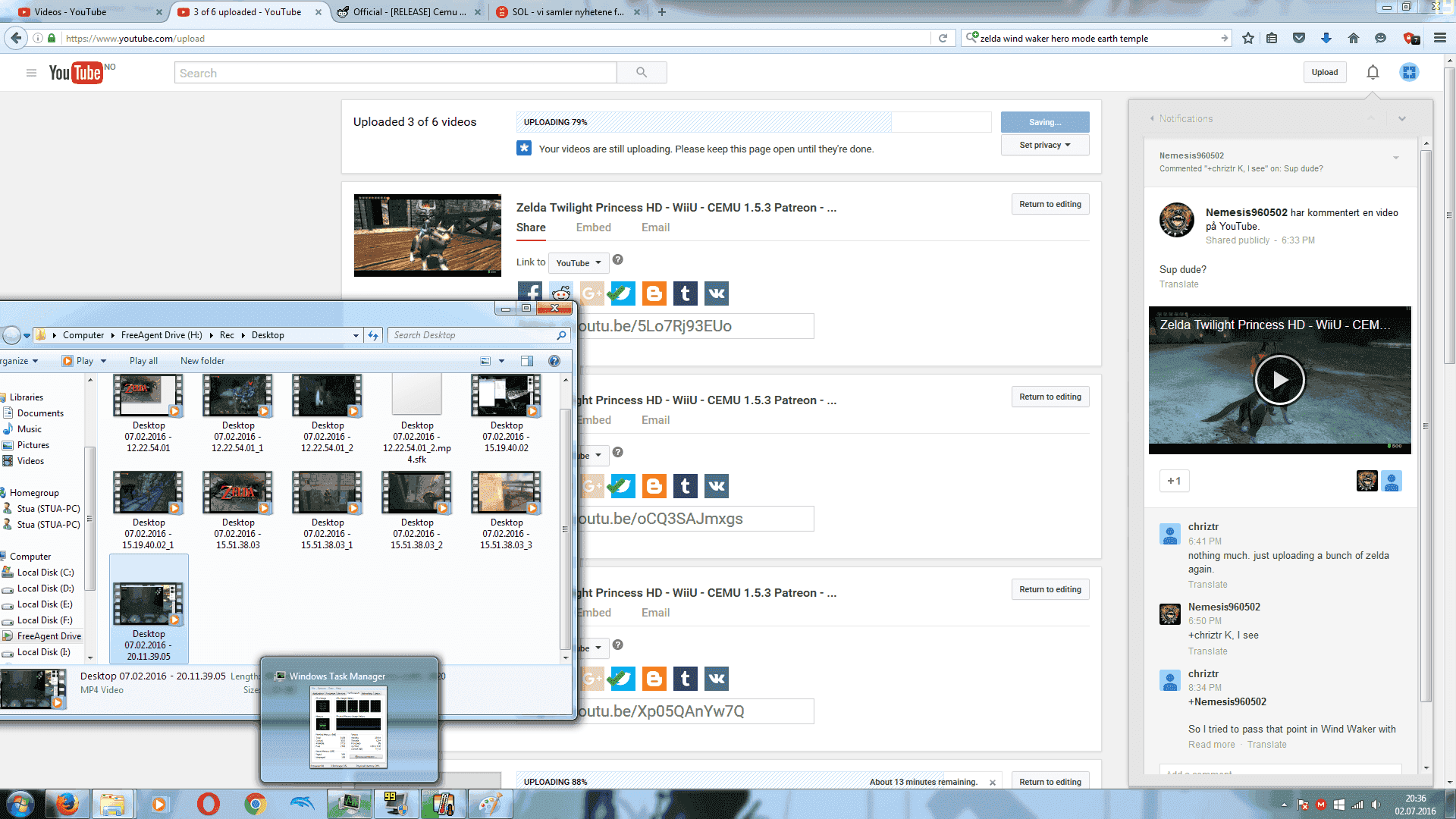The image size is (1456, 819).
Task: Share the 5Lo7Rj93EUo video on Tumblr
Action: (686, 293)
